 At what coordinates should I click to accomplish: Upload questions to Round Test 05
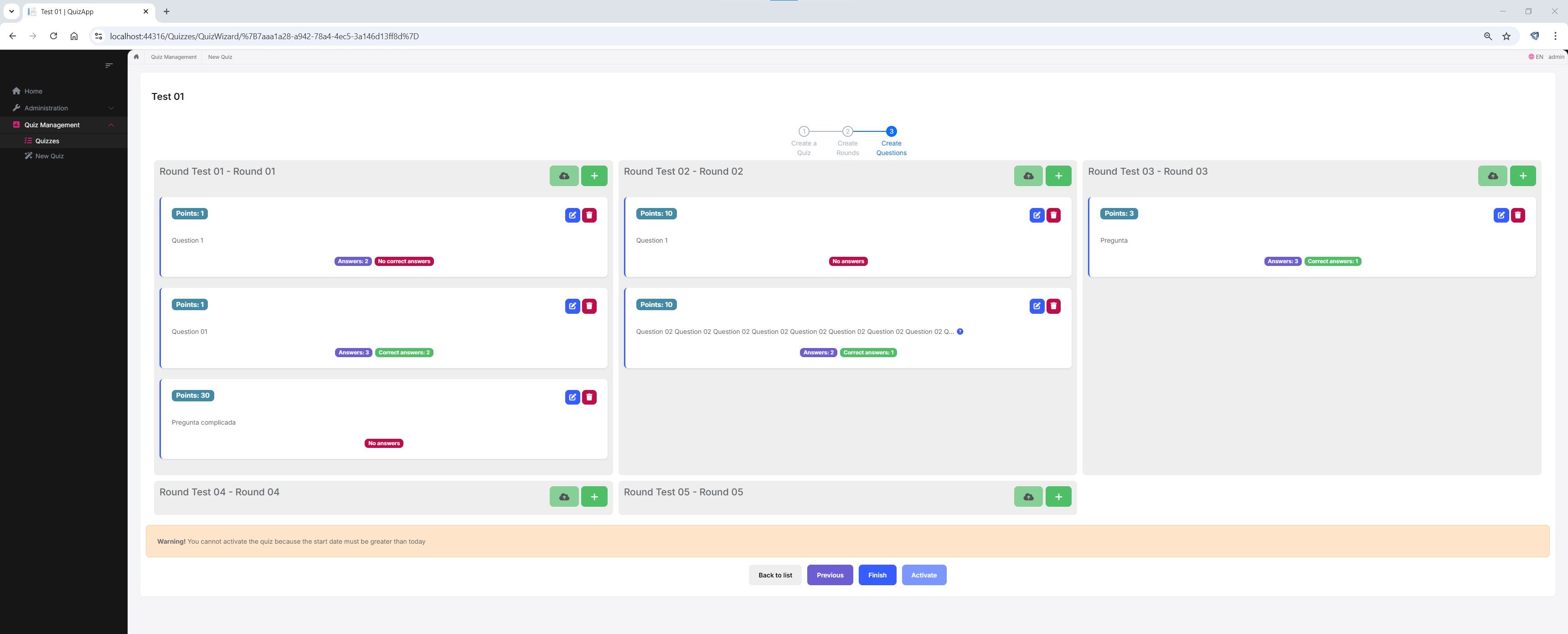[x=1028, y=497]
